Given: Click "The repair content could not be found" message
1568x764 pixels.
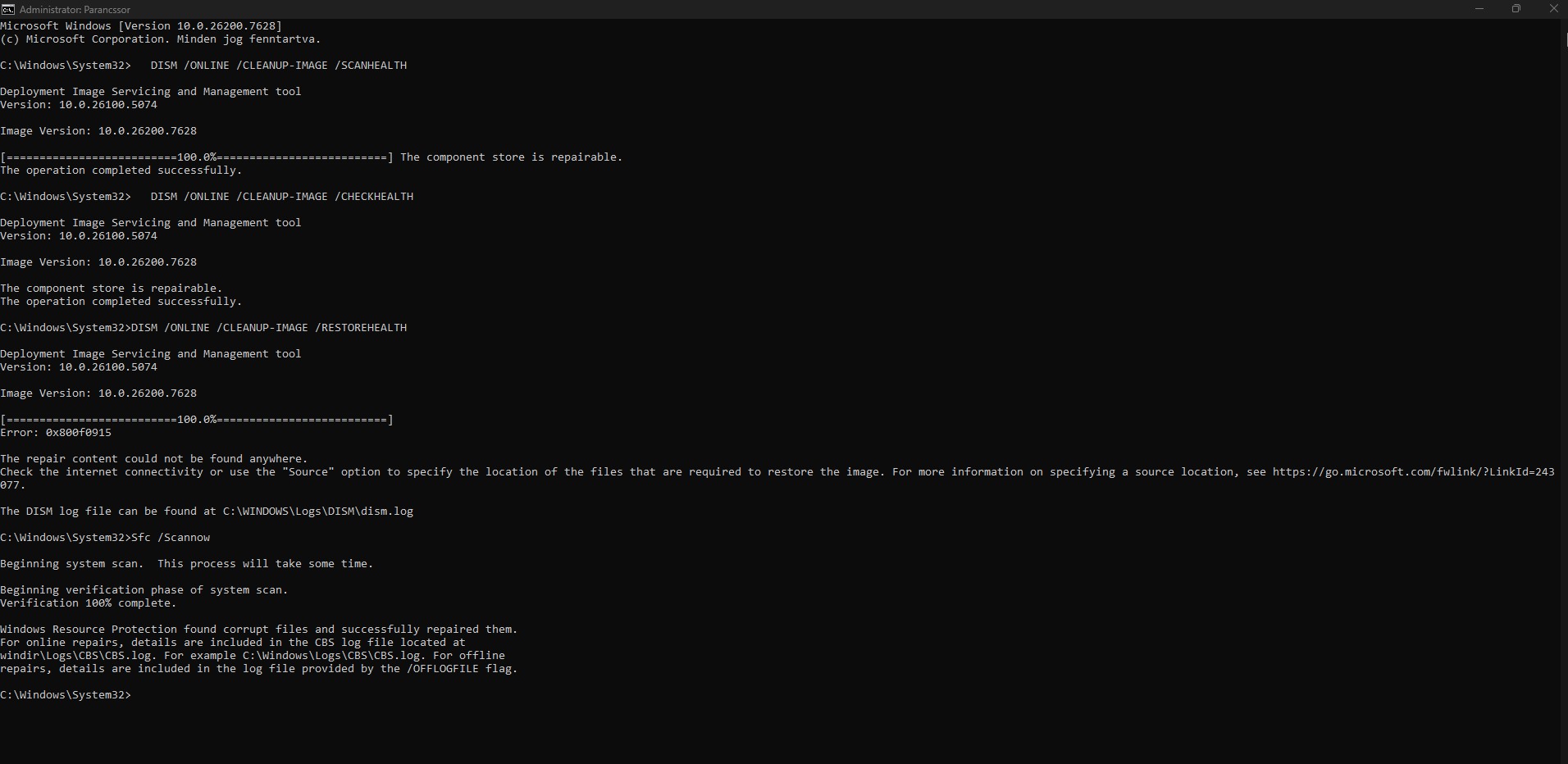Looking at the screenshot, I should (153, 459).
